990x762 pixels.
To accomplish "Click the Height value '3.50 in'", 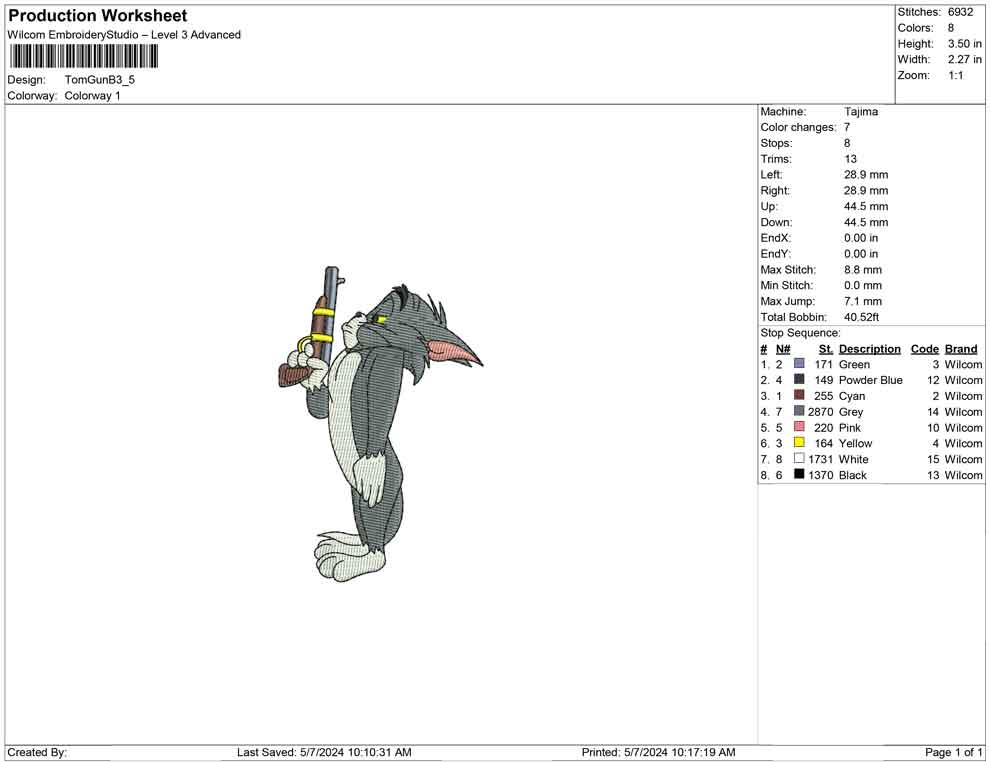I will [x=965, y=44].
